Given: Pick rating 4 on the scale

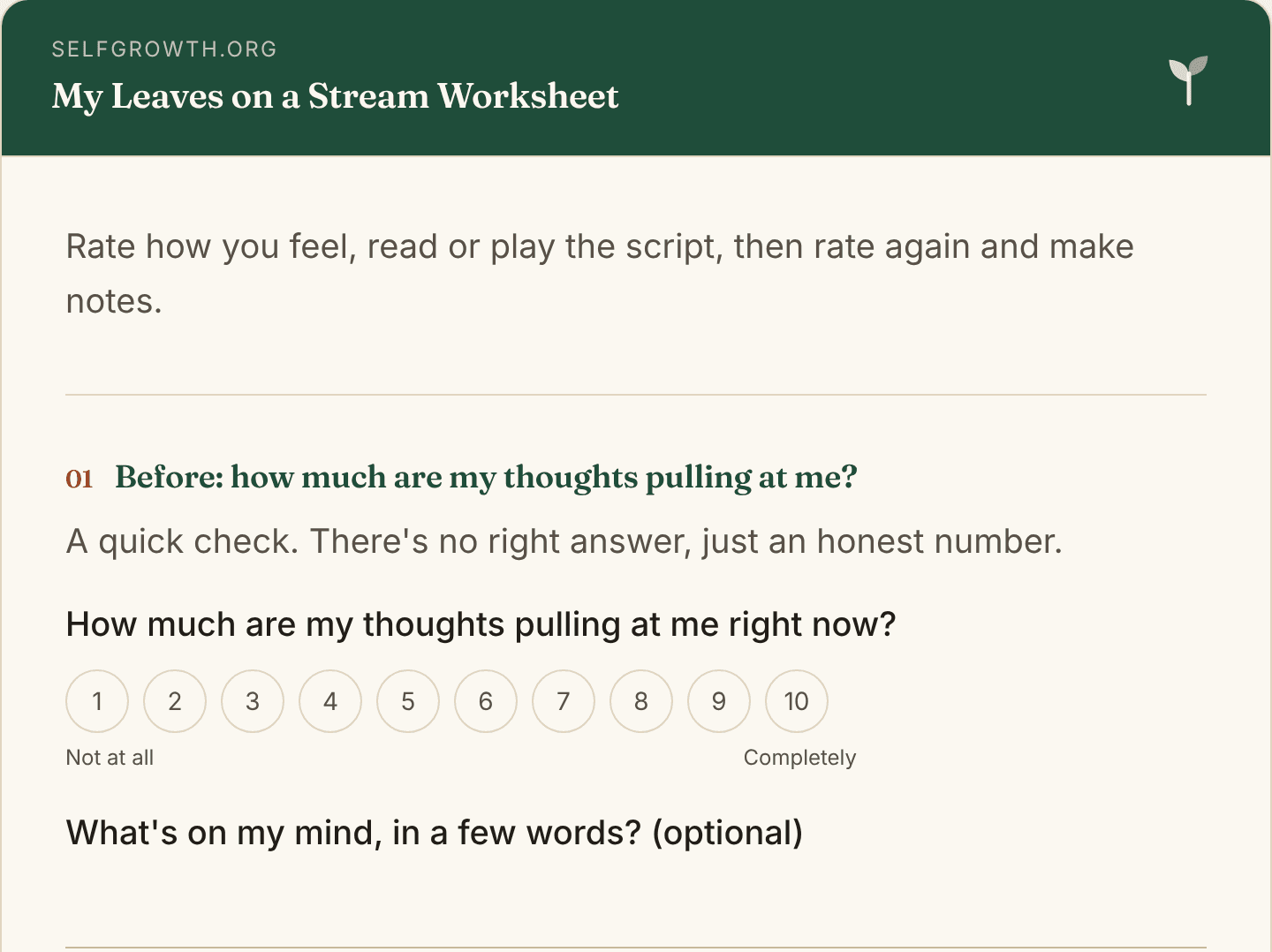Looking at the screenshot, I should [330, 701].
